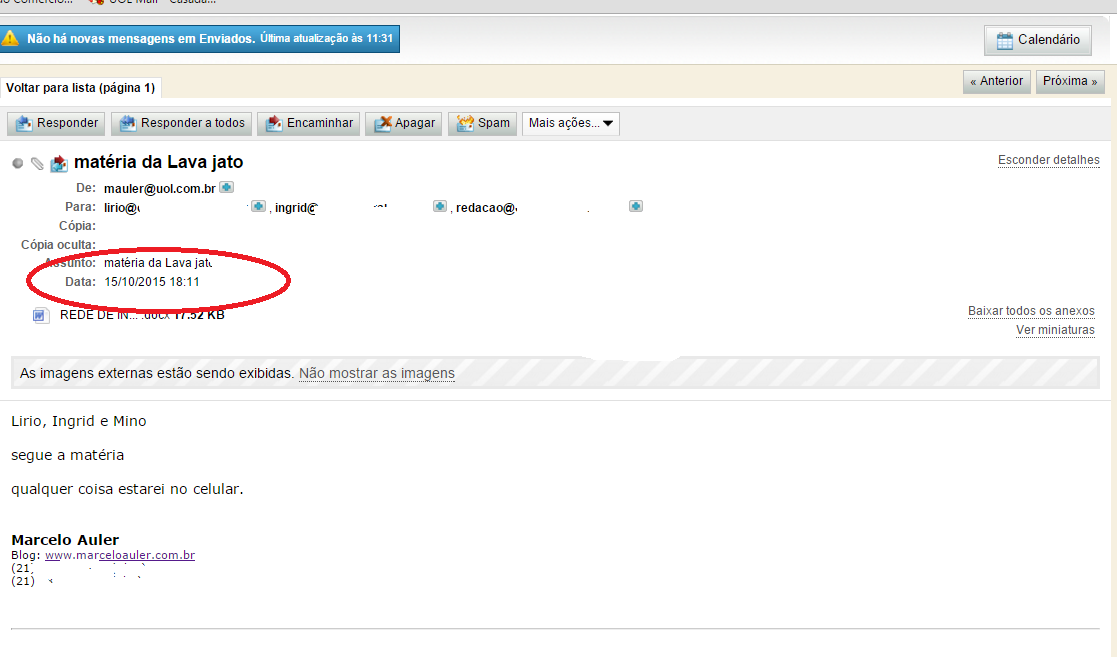Screen dimensions: 1117x657
Task: Open the Mais ações dropdown
Action: point(571,123)
